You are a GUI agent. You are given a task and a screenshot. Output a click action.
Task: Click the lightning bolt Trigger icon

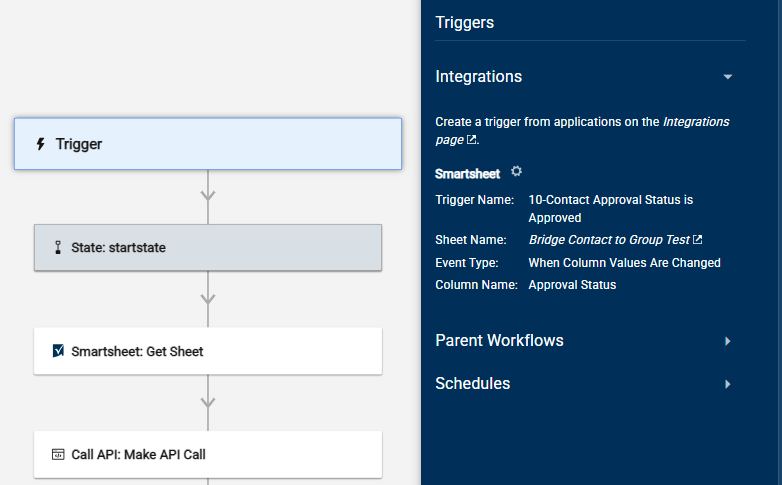coord(40,144)
